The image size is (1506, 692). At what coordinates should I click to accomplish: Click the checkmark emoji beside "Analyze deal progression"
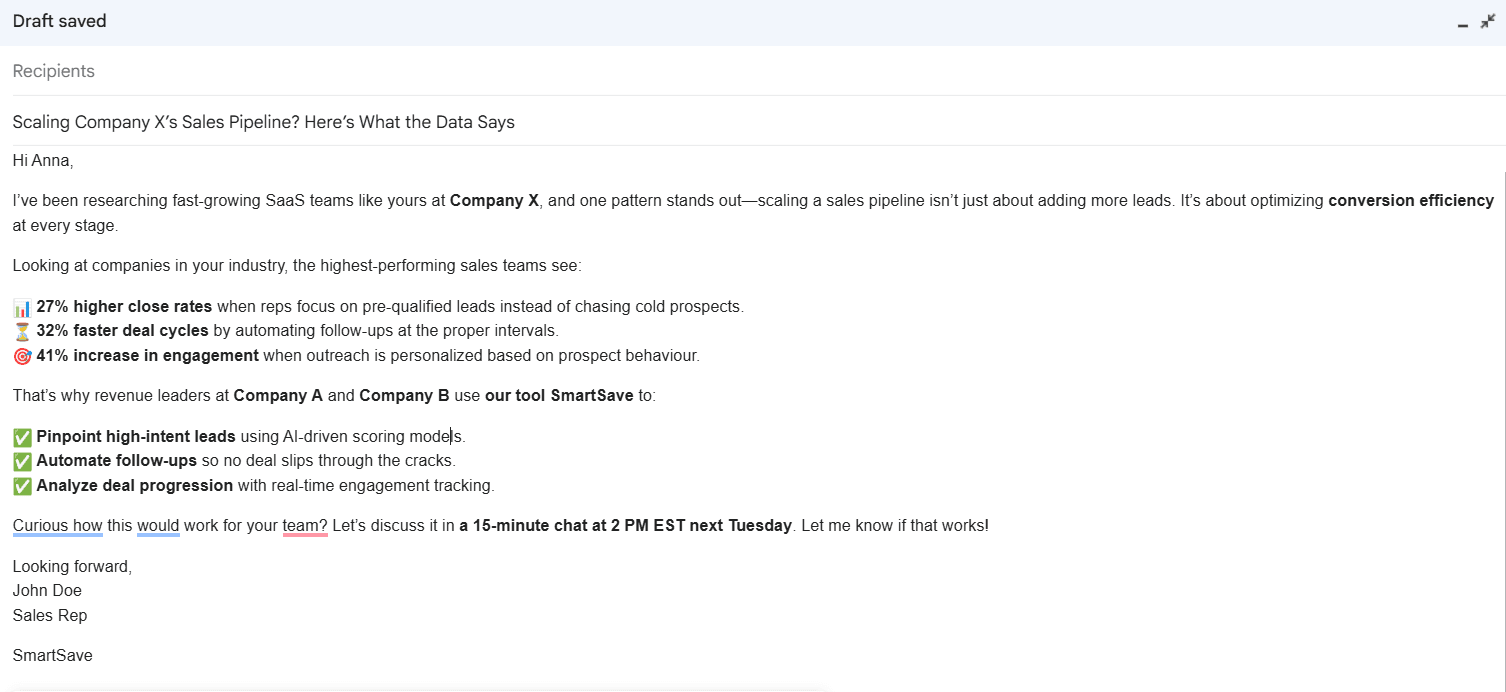click(20, 485)
